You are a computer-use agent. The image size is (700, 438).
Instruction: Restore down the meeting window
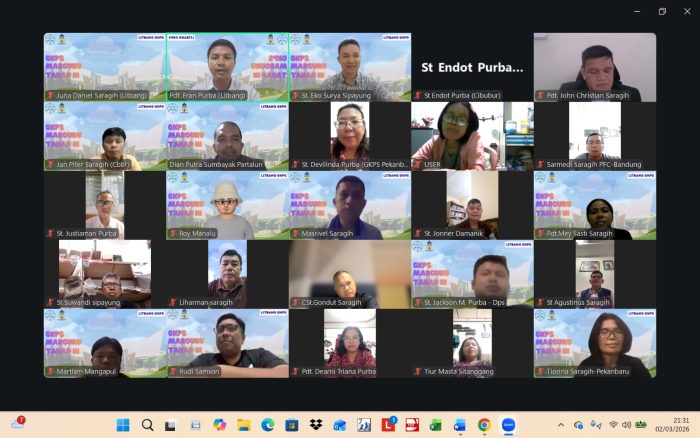tap(661, 12)
